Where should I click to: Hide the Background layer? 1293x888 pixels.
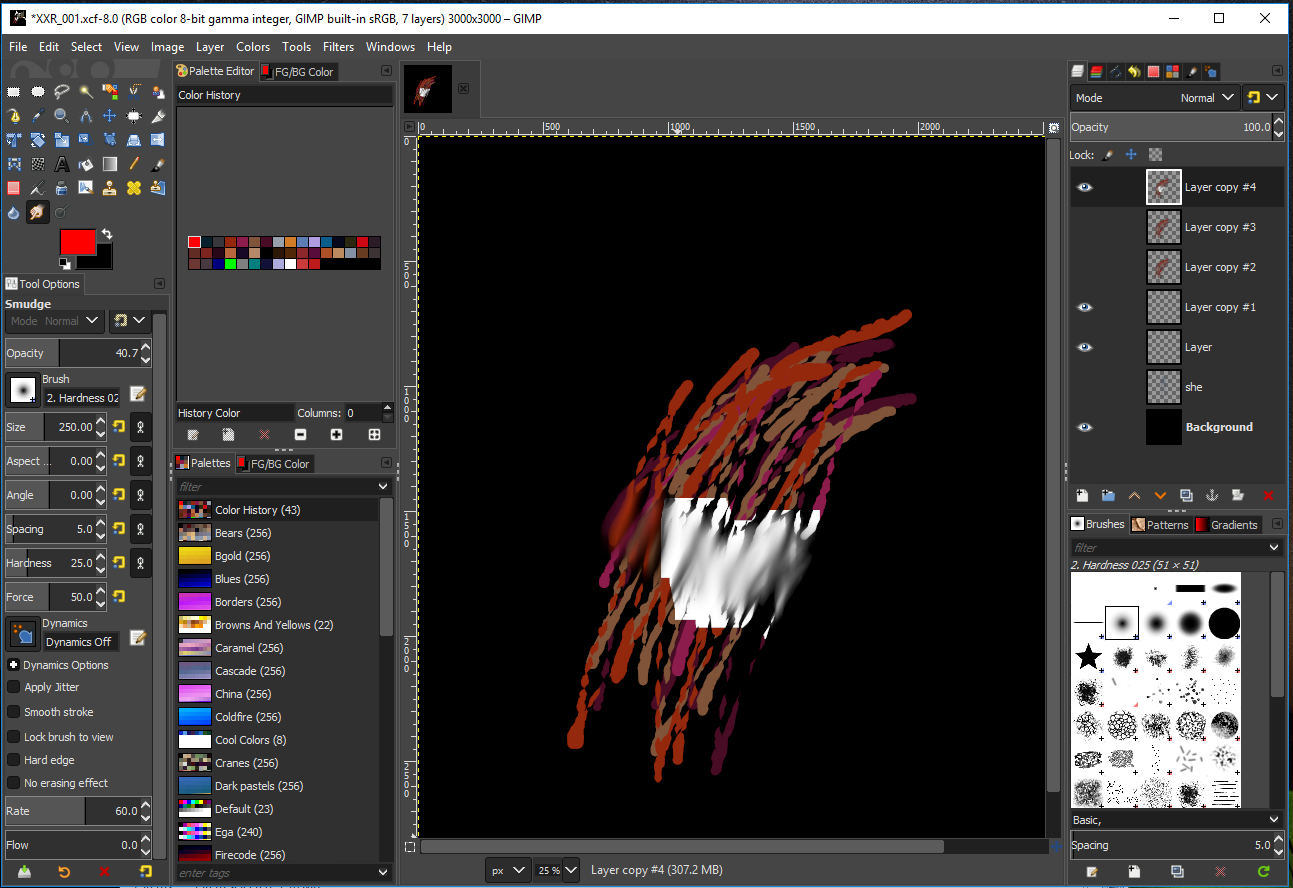pyautogui.click(x=1085, y=427)
